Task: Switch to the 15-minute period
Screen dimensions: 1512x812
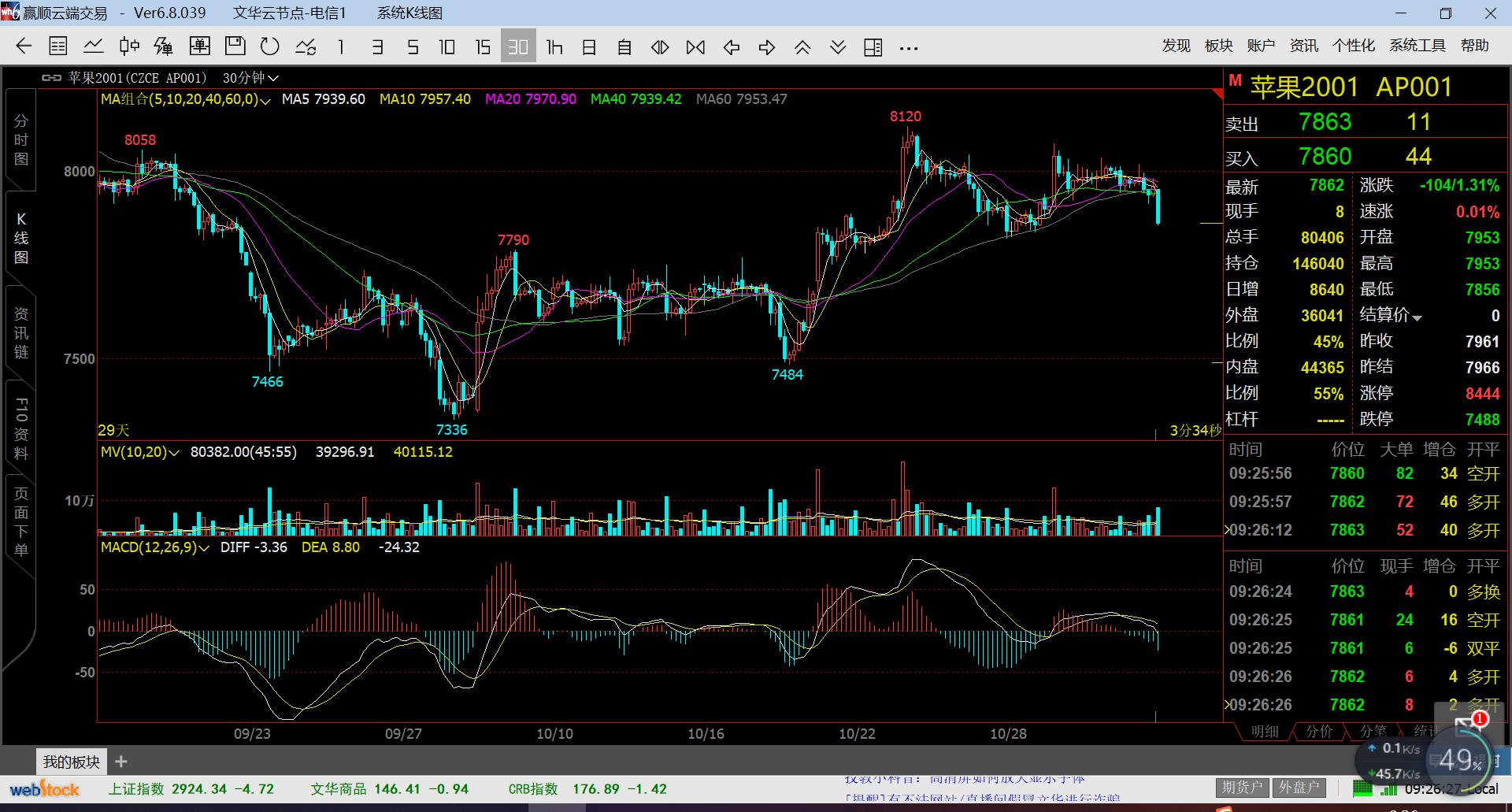Action: [x=483, y=47]
